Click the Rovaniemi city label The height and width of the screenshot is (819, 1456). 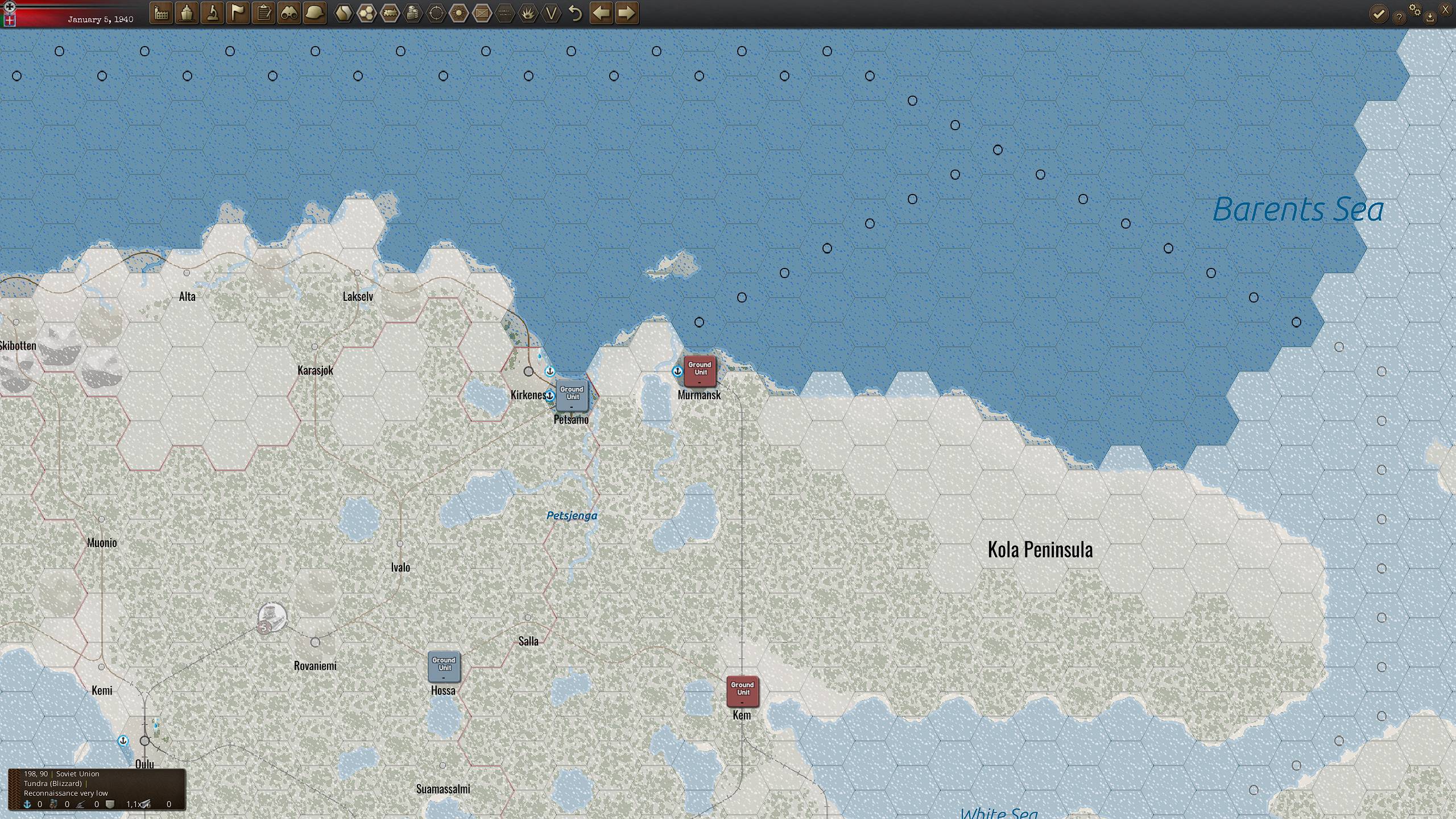tap(315, 665)
